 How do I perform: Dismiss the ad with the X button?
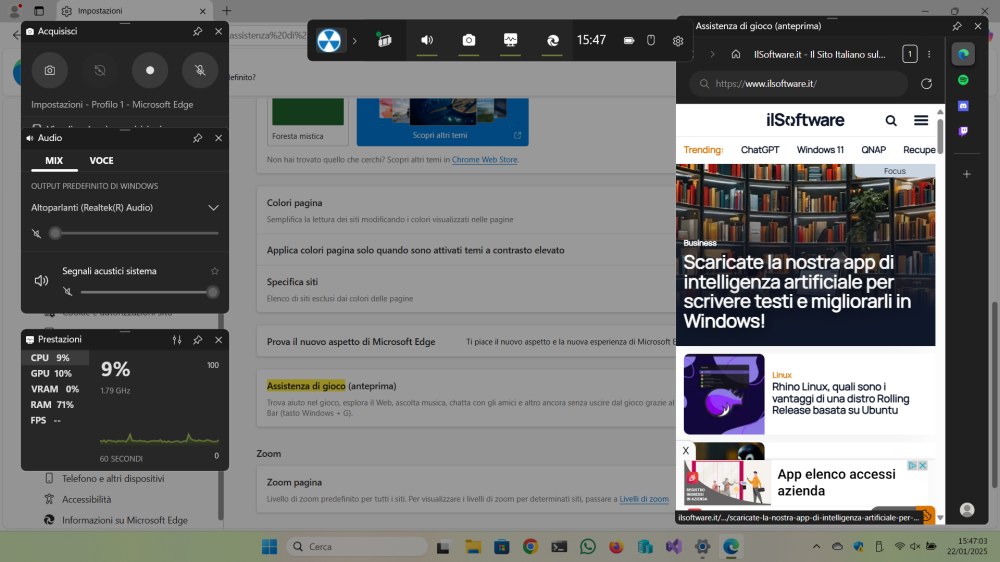686,451
